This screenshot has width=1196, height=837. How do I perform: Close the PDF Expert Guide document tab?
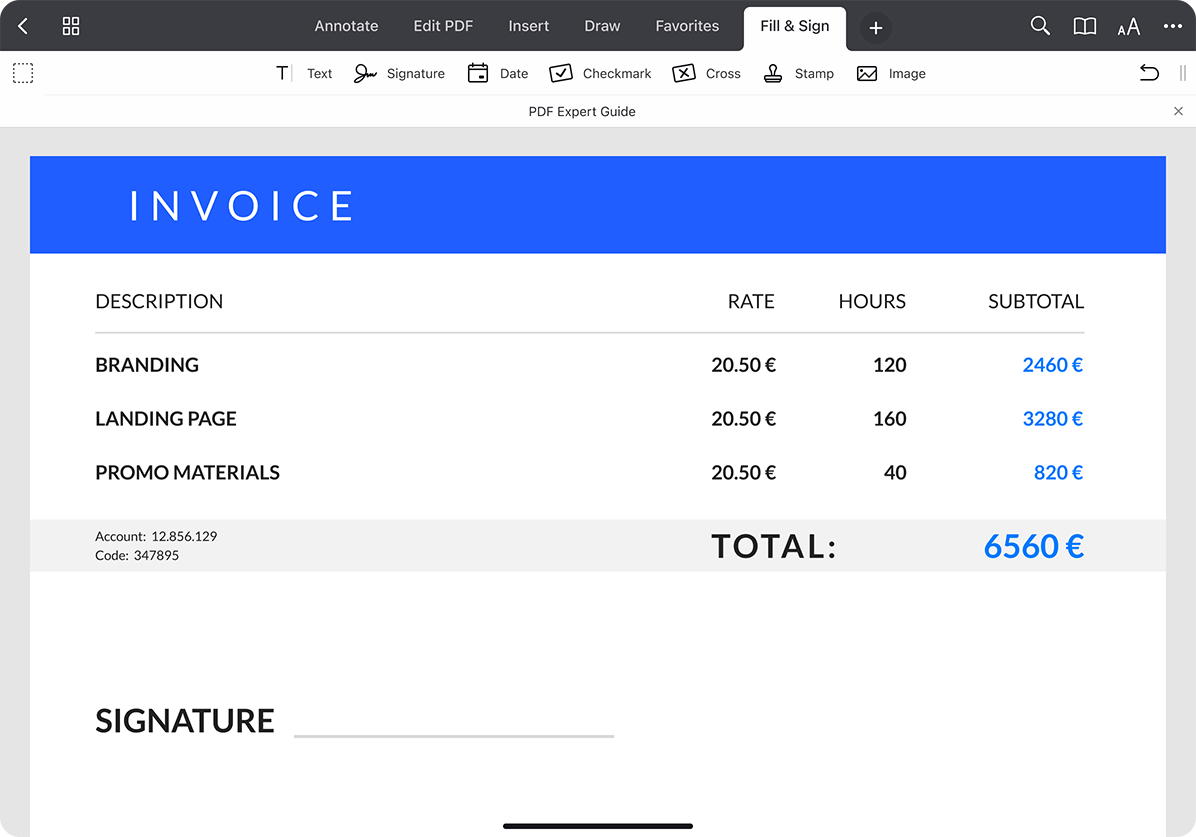coord(1178,111)
